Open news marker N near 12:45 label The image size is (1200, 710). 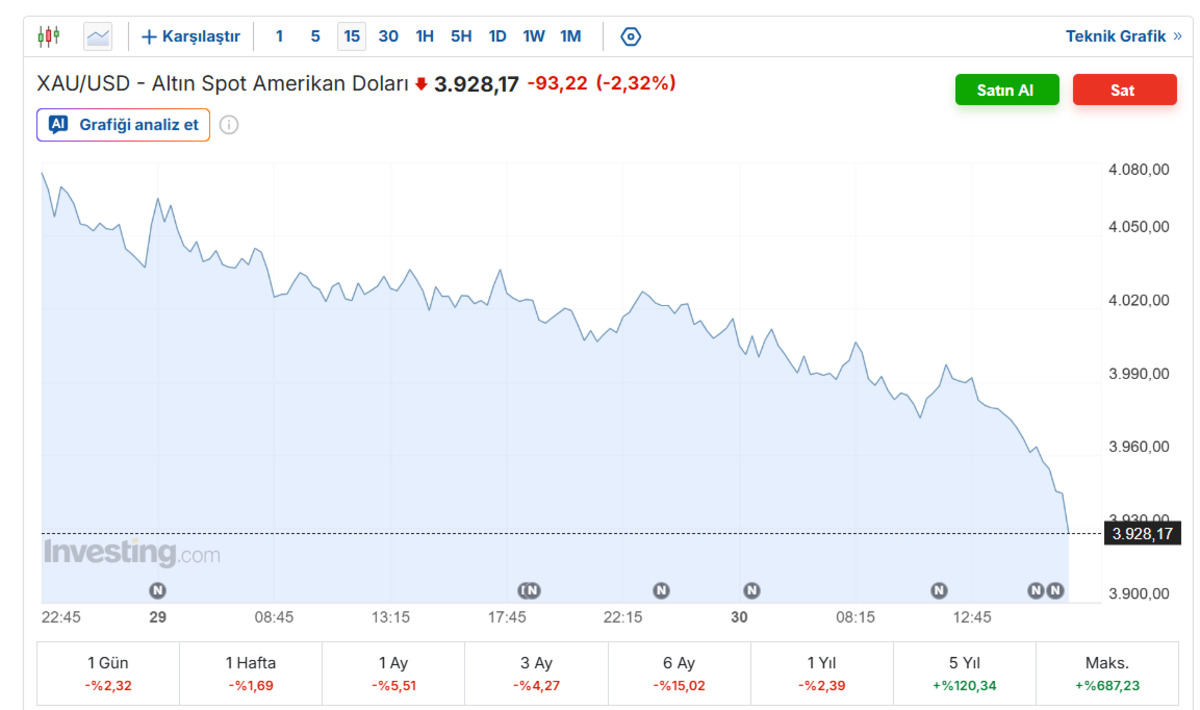coord(939,590)
